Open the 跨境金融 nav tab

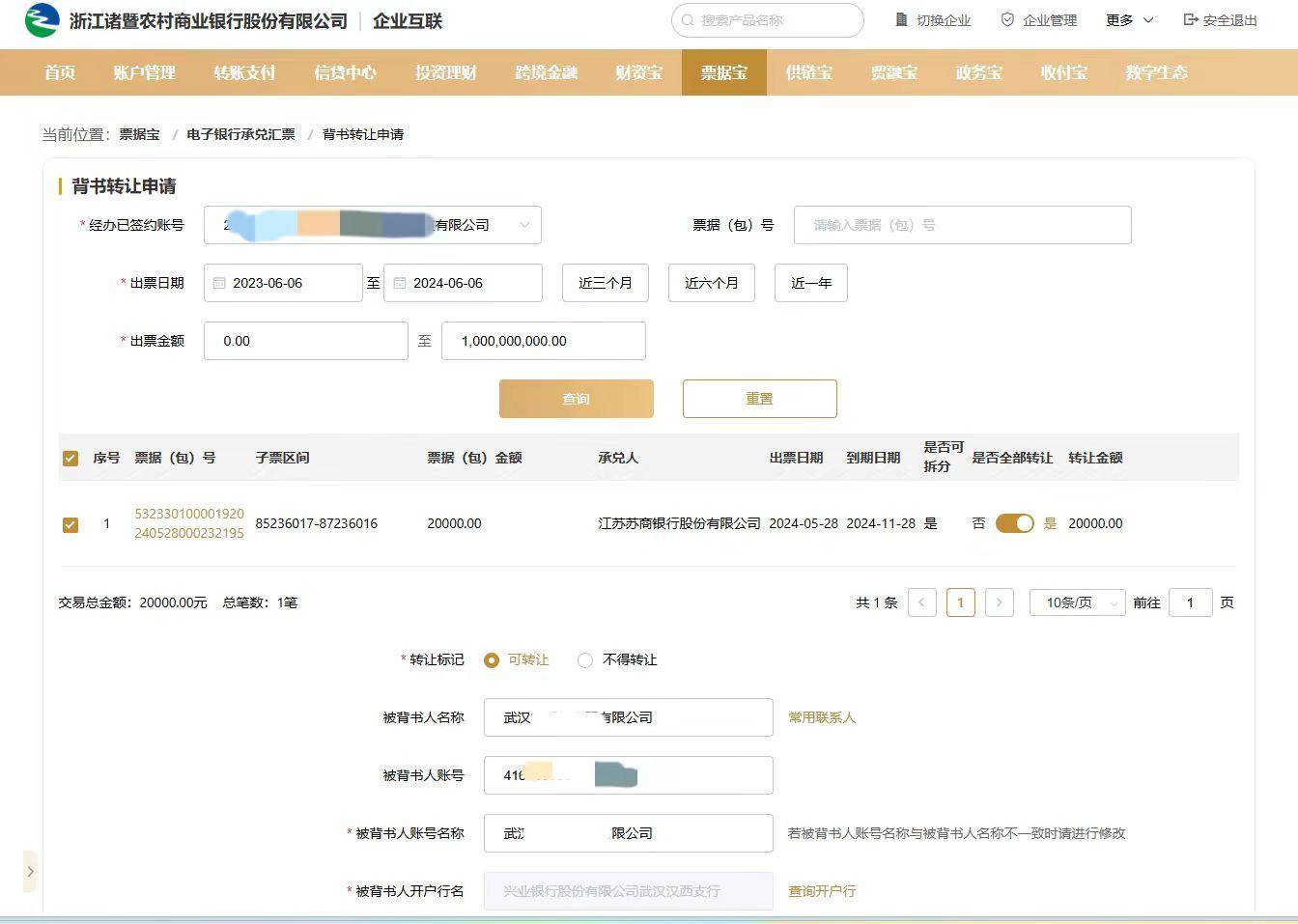pyautogui.click(x=546, y=72)
